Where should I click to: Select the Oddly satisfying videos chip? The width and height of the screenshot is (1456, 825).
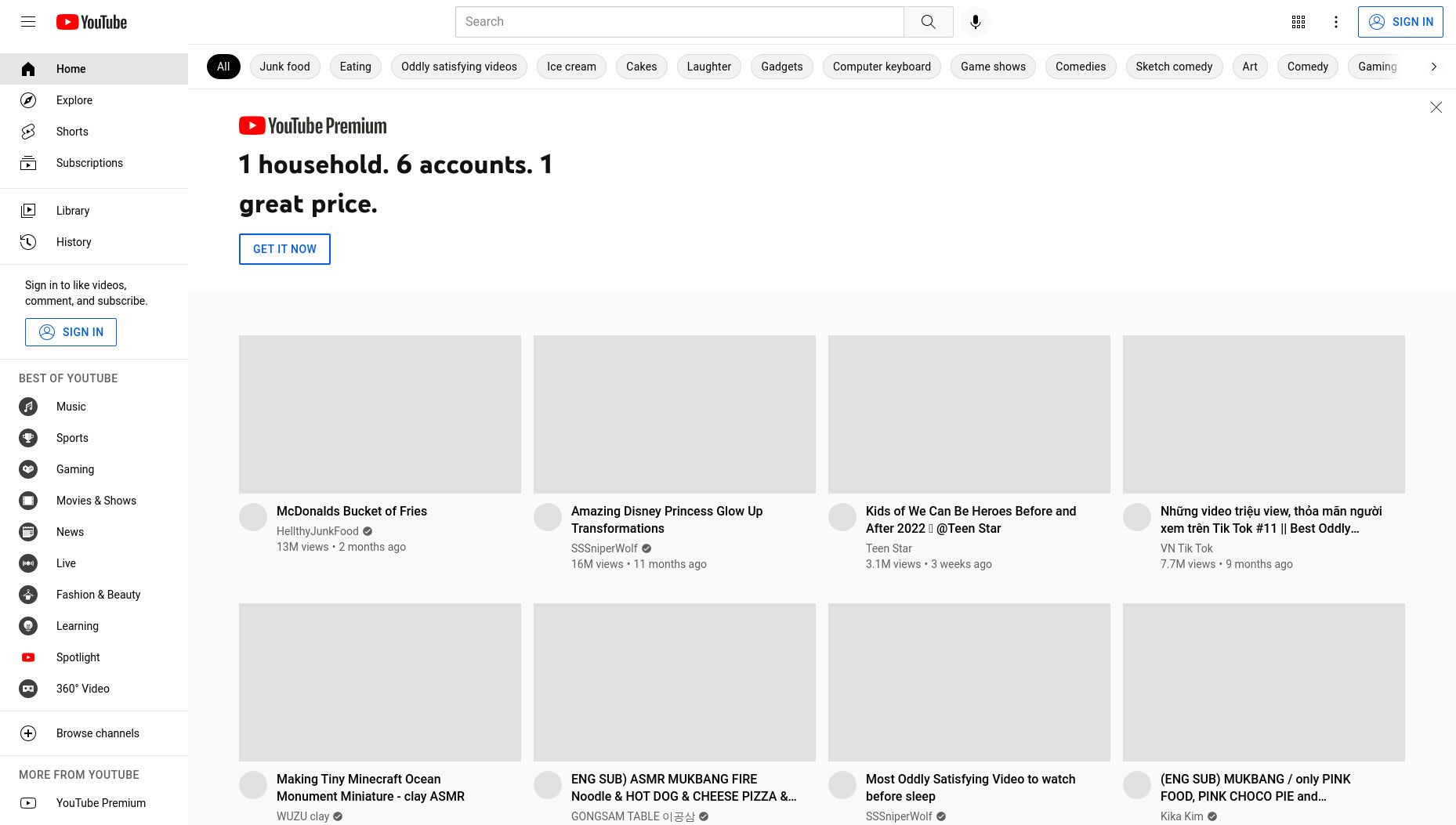click(459, 67)
